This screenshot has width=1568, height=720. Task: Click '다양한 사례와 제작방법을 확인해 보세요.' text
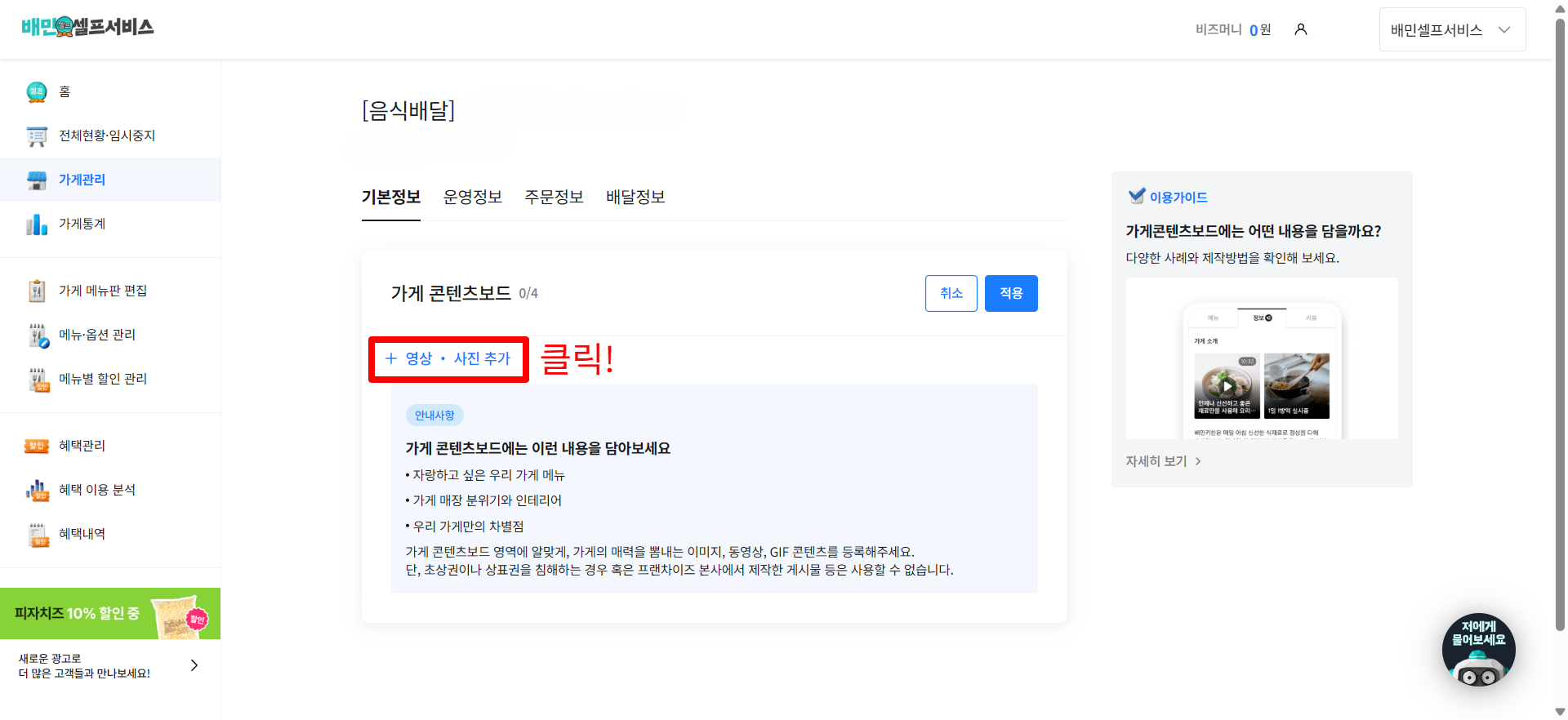[1232, 258]
